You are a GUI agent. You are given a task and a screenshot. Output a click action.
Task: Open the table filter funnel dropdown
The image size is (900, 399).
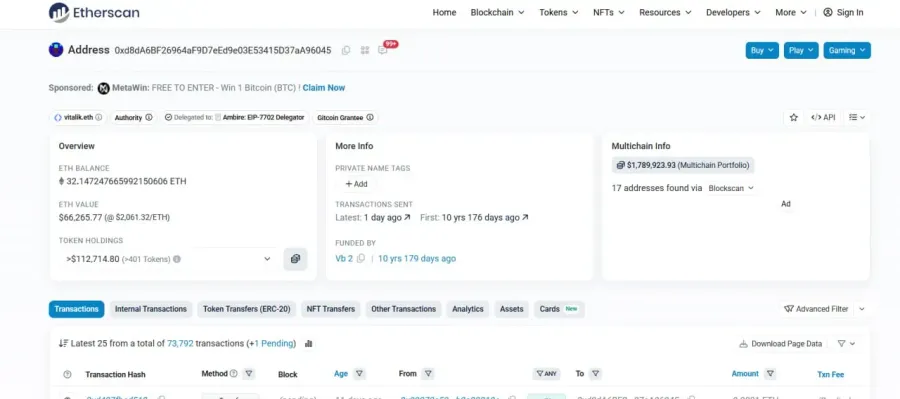coord(846,344)
